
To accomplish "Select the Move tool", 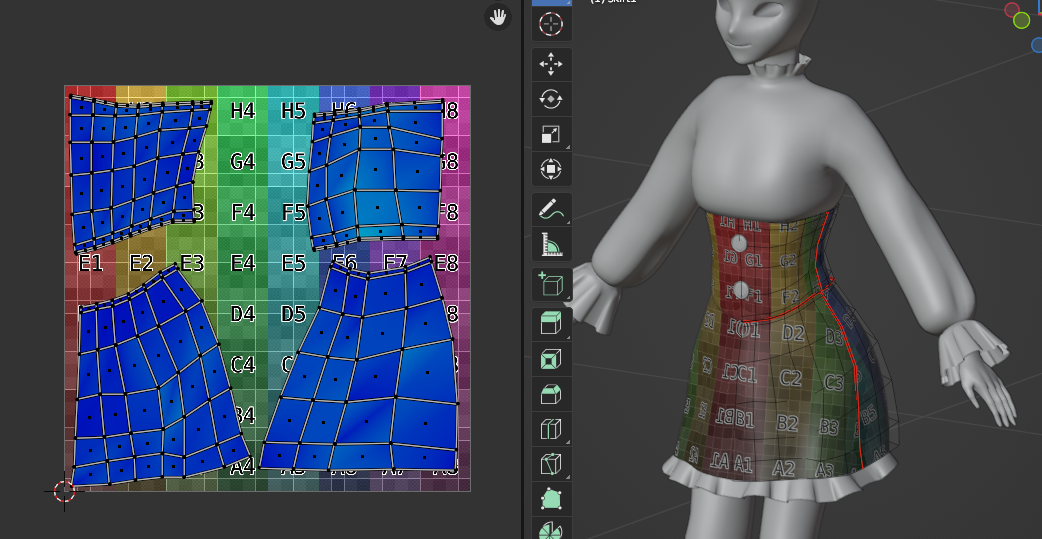I will (x=552, y=64).
